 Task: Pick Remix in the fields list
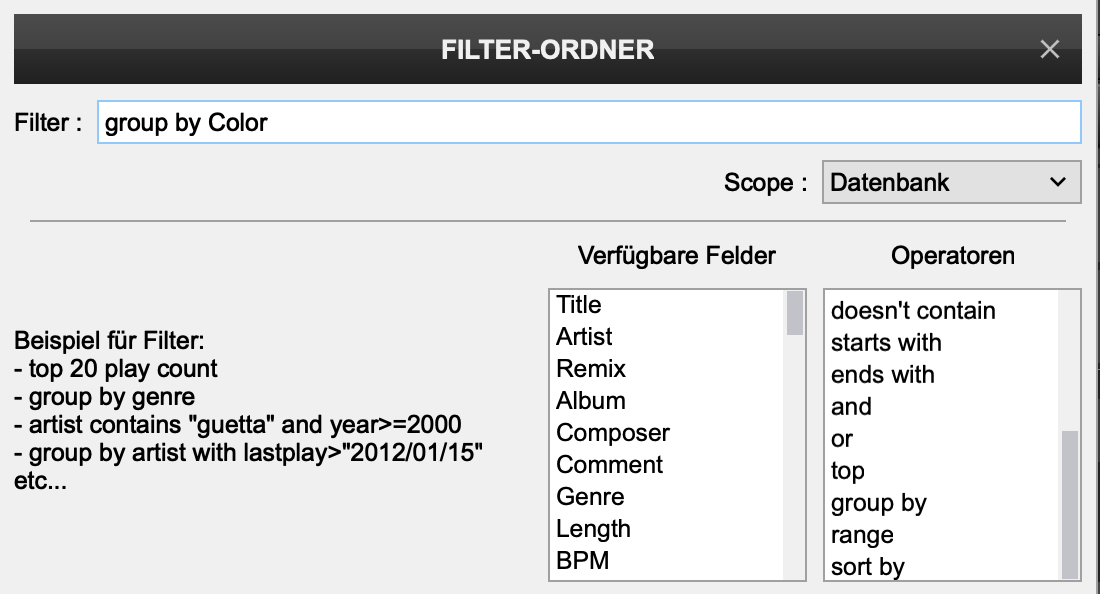pyautogui.click(x=591, y=369)
